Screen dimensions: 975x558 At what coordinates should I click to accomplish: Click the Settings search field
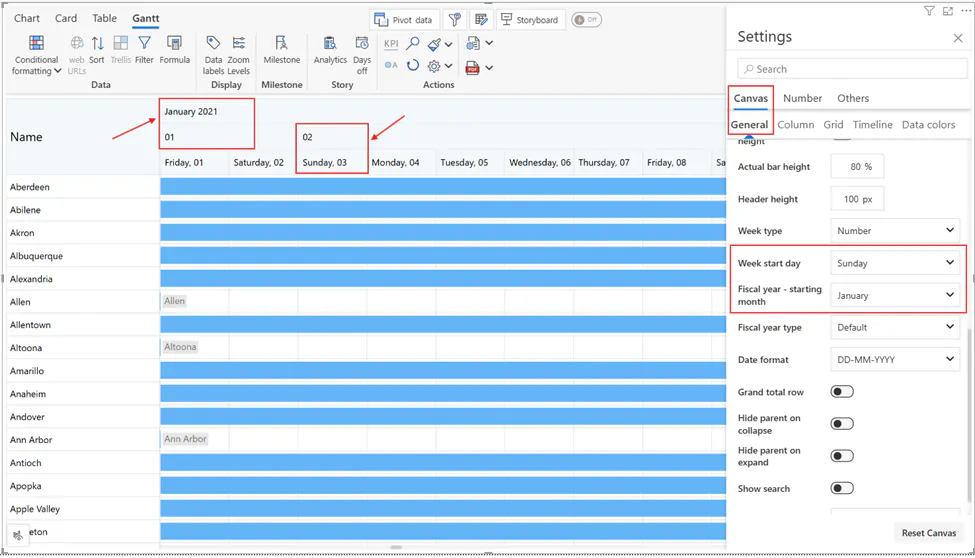pos(850,69)
